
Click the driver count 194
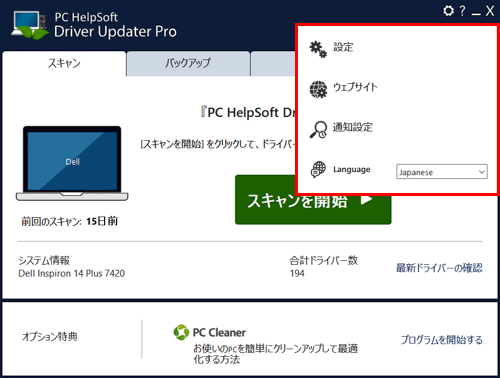click(297, 273)
